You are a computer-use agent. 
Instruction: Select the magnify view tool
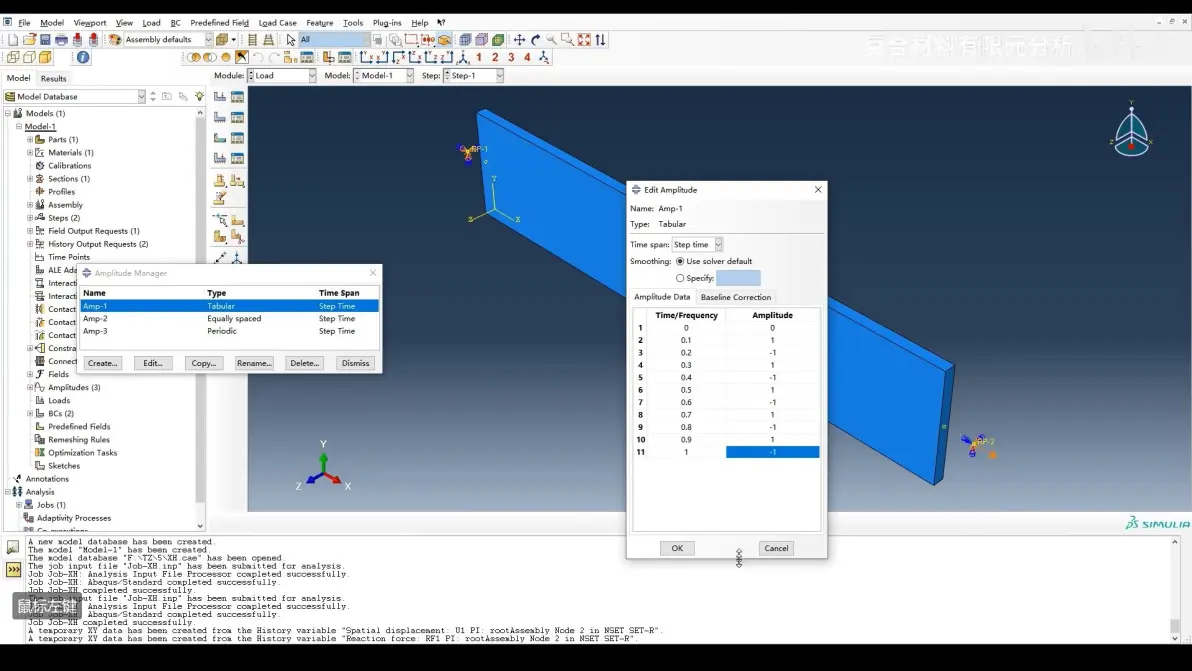click(x=551, y=40)
